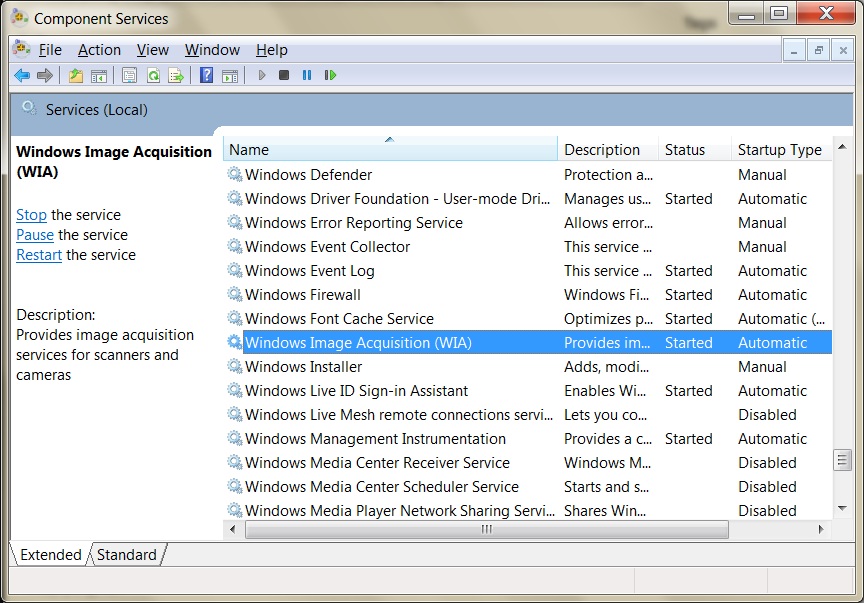Click the horizontal scrollbar right arrow
864x603 pixels.
[823, 530]
